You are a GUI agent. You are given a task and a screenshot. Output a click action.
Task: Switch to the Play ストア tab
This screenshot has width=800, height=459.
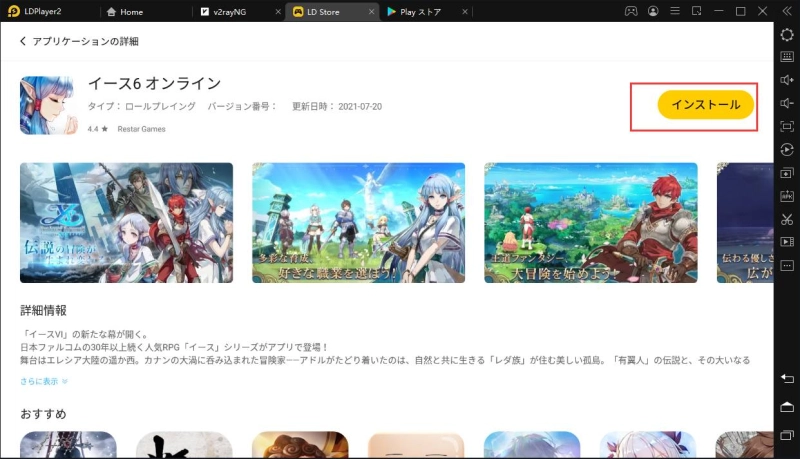[x=420, y=12]
